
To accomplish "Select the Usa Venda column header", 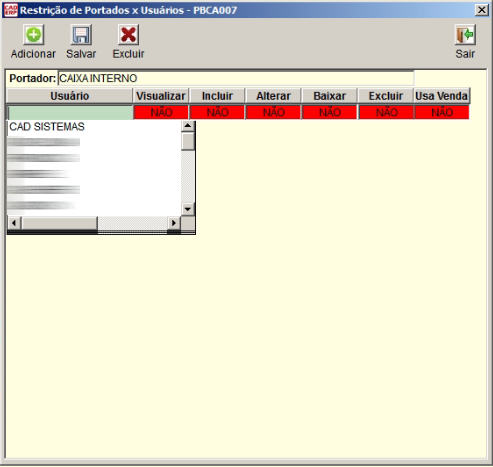I will [442, 96].
